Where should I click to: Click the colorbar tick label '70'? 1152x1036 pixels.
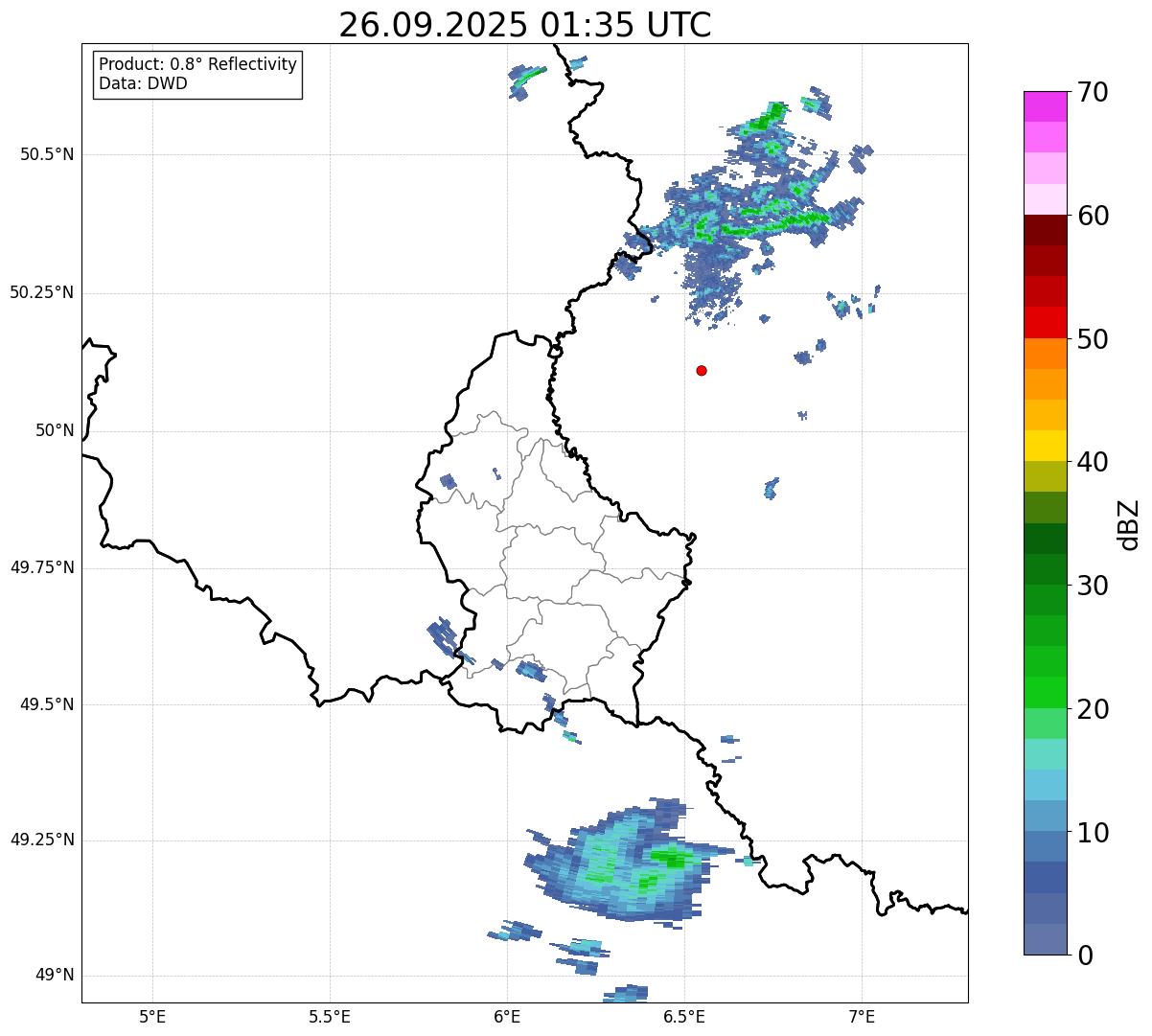[x=1092, y=92]
